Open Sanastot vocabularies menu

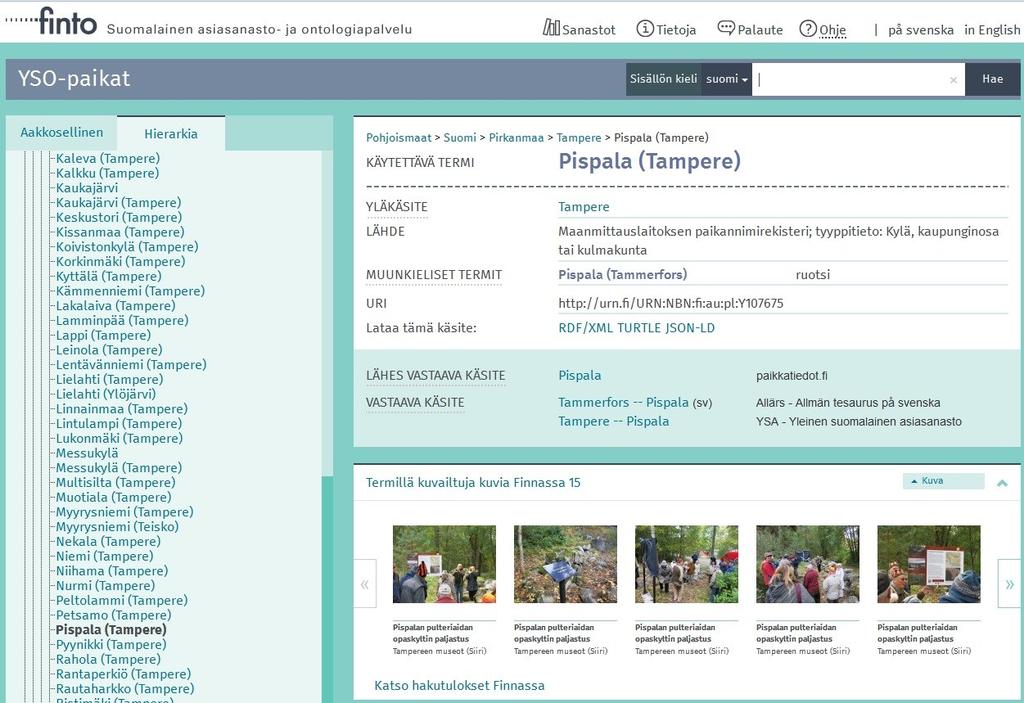pyautogui.click(x=579, y=29)
